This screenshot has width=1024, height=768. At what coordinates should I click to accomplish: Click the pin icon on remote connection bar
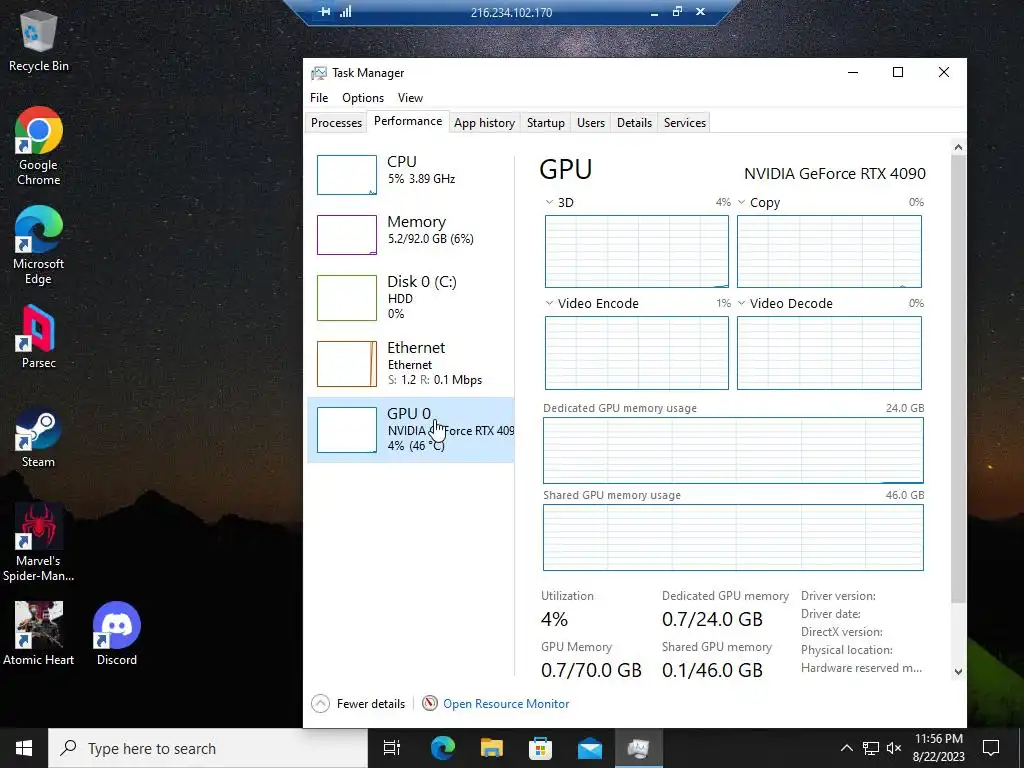point(325,12)
